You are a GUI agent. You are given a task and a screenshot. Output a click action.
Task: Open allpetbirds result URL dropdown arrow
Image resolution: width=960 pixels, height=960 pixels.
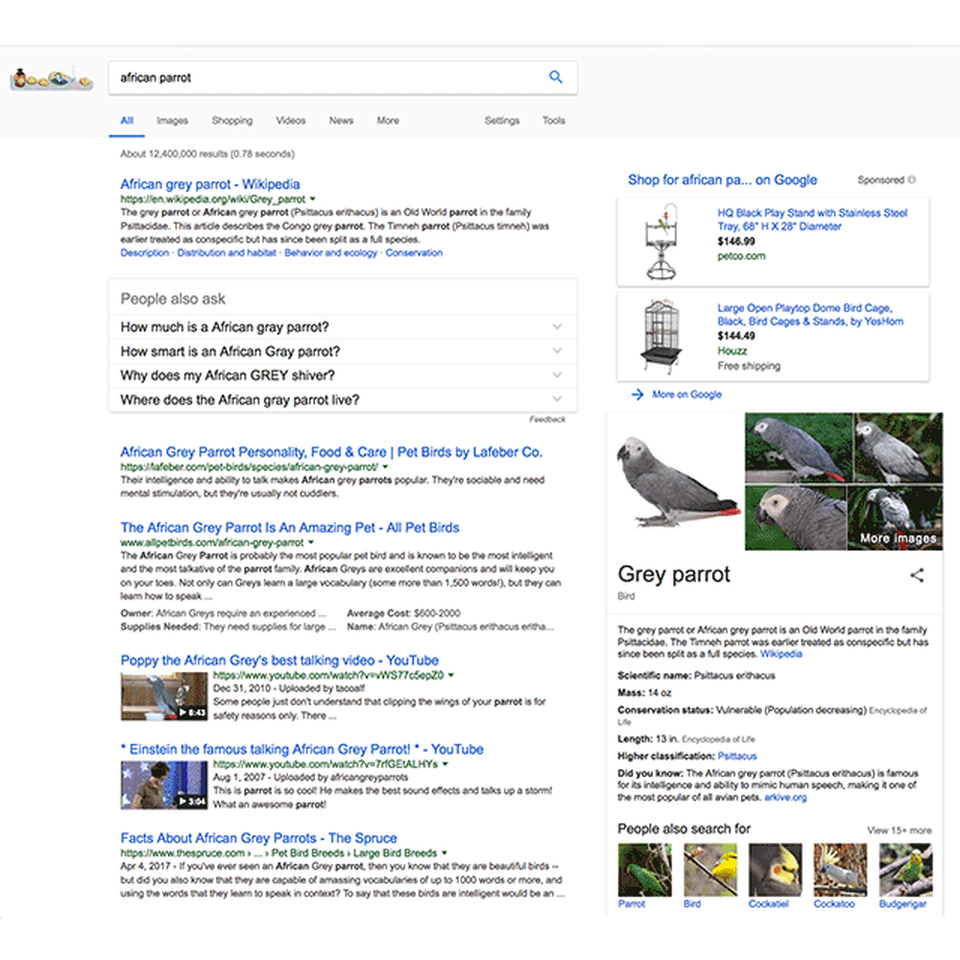[311, 542]
